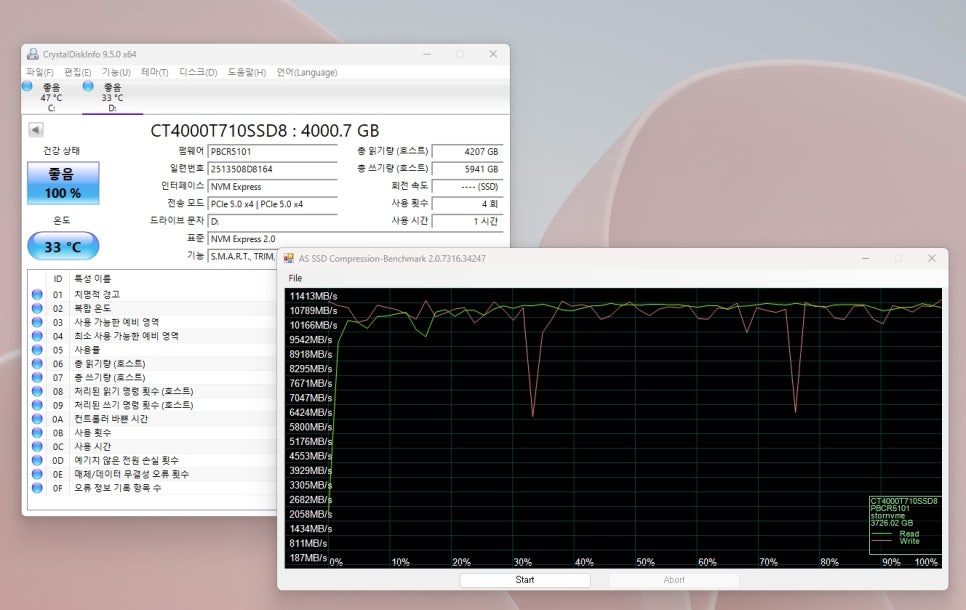
Task: Click the serial number field 2513508D8164
Action: 273,169
